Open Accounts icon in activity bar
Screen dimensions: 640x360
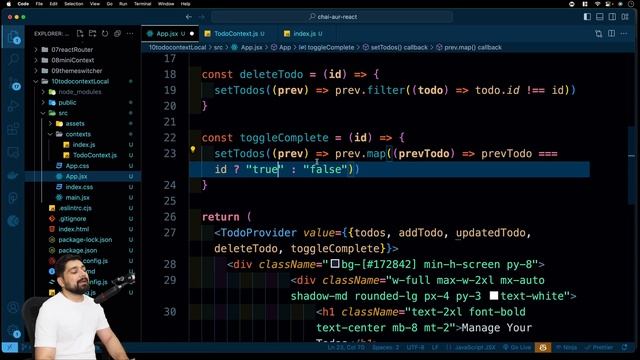point(13,307)
